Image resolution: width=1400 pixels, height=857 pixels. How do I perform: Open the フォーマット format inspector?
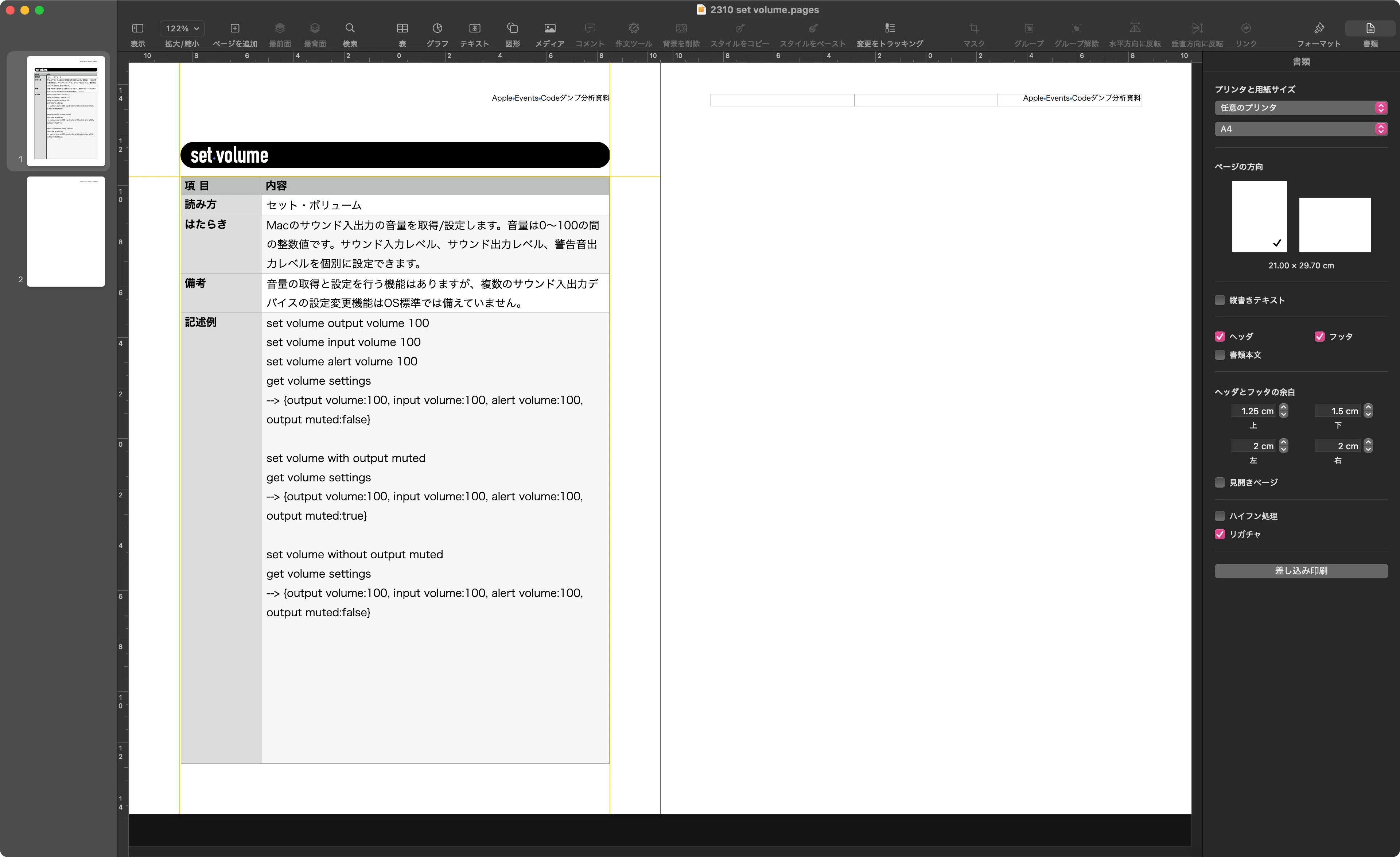(1319, 28)
